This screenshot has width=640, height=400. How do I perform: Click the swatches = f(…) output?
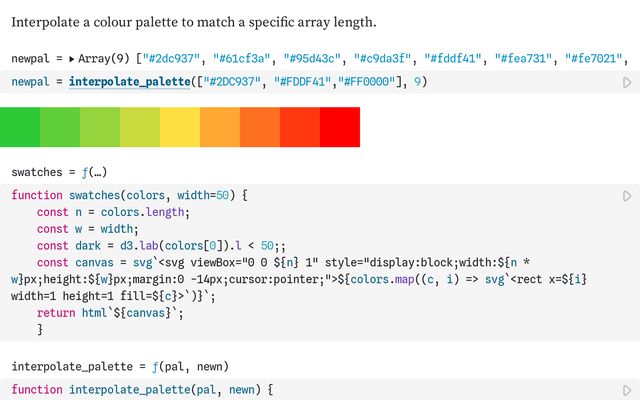[x=59, y=172]
